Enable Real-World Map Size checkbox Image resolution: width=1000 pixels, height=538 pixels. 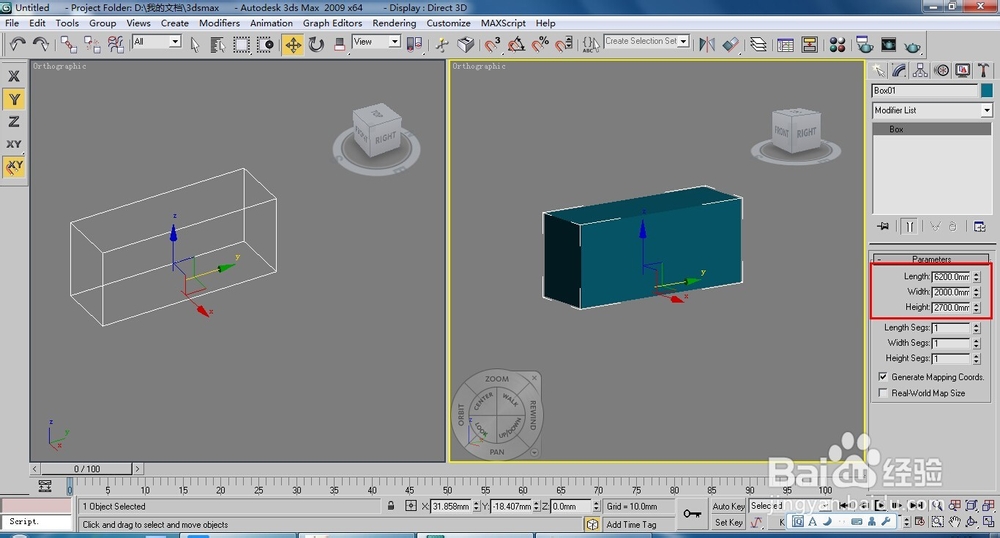click(x=883, y=393)
